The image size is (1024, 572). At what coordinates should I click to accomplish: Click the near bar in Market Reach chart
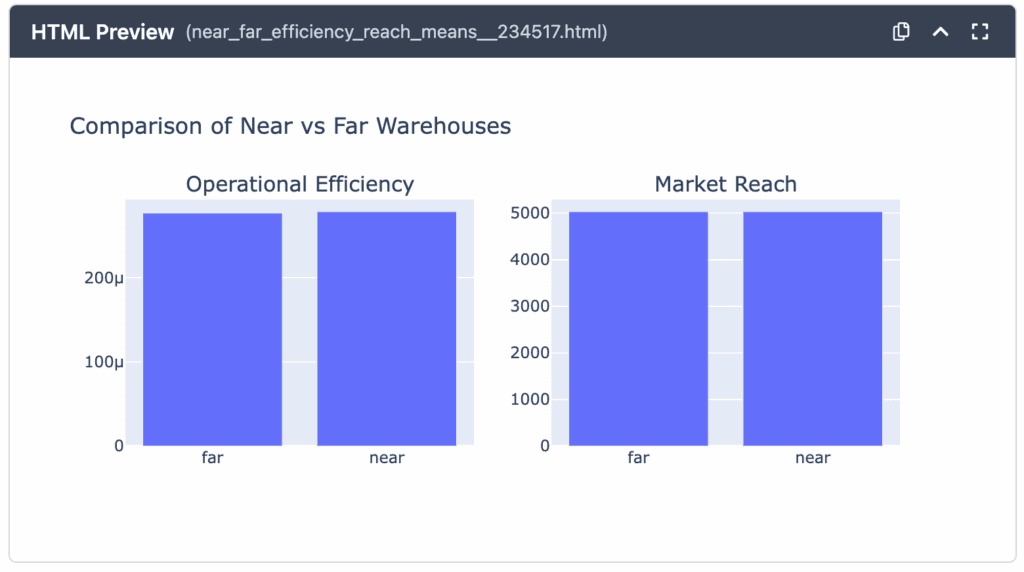812,328
